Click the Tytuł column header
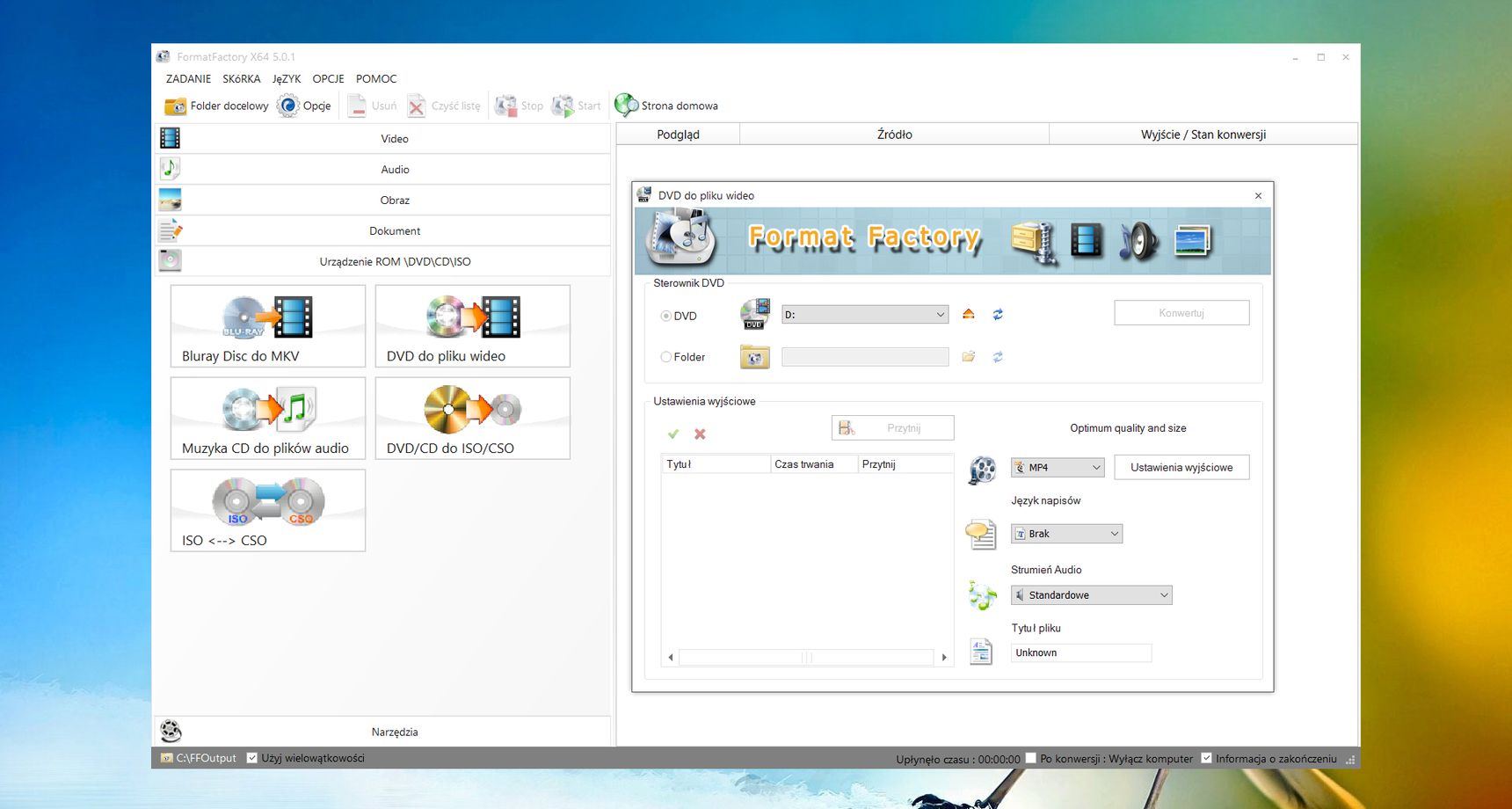 click(716, 464)
